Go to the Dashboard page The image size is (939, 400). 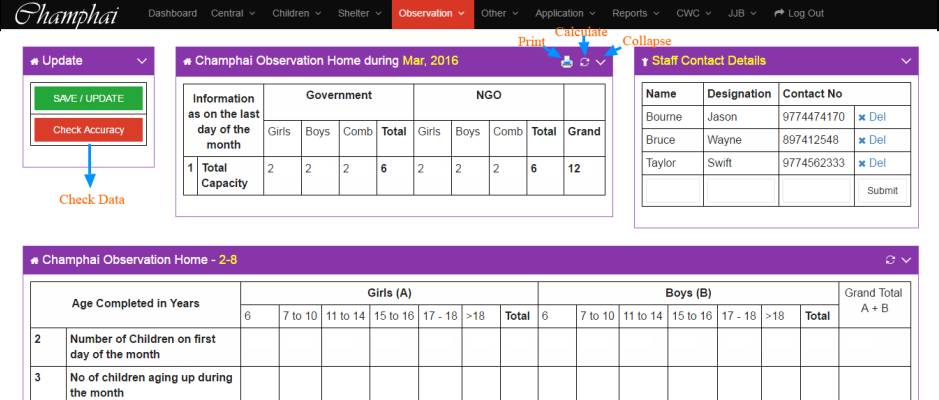coord(174,13)
